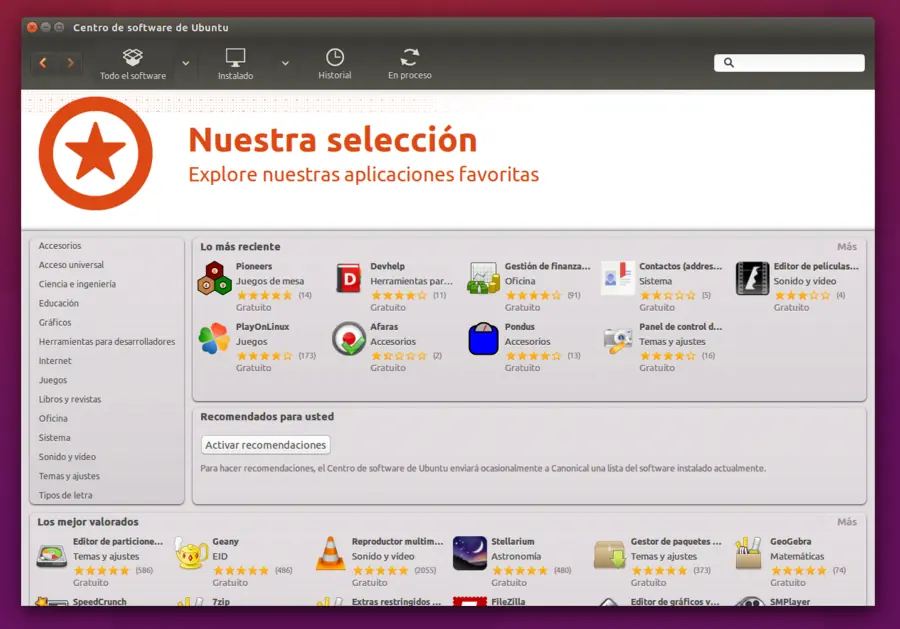Open the Devhelp app icon
This screenshot has height=629, width=900.
click(x=348, y=279)
